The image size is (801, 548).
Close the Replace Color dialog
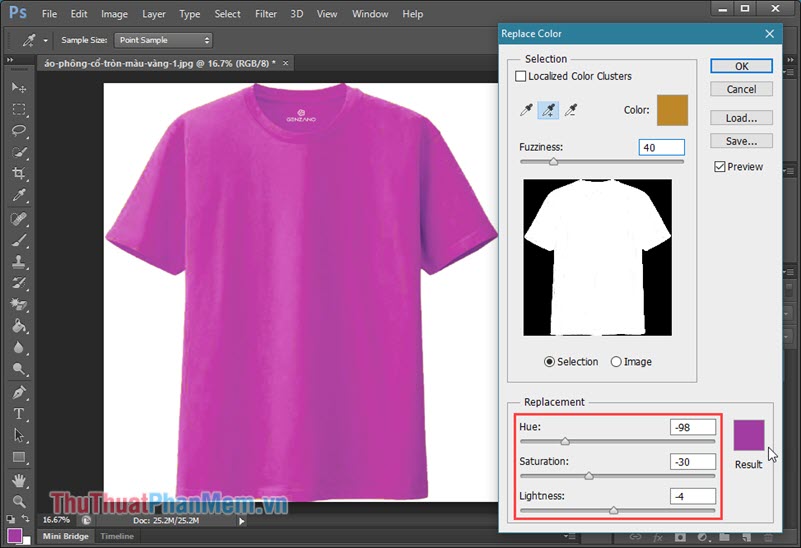[x=769, y=34]
